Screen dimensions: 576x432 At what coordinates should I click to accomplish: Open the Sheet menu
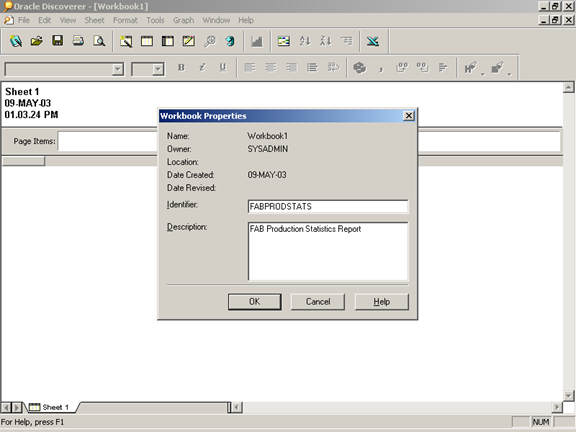[94, 20]
